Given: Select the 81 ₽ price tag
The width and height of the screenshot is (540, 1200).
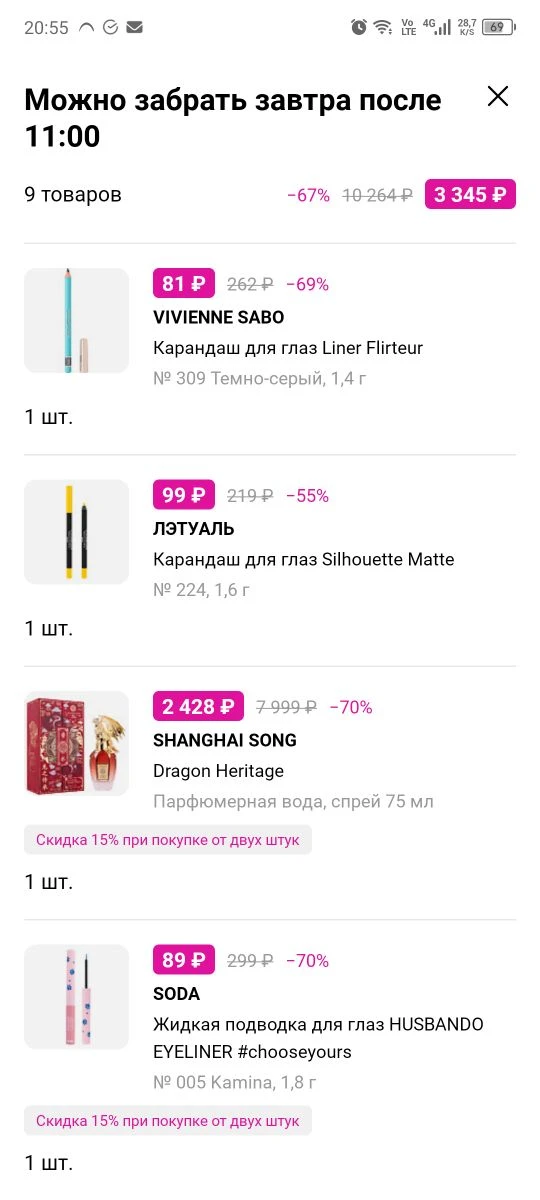Looking at the screenshot, I should coord(184,284).
